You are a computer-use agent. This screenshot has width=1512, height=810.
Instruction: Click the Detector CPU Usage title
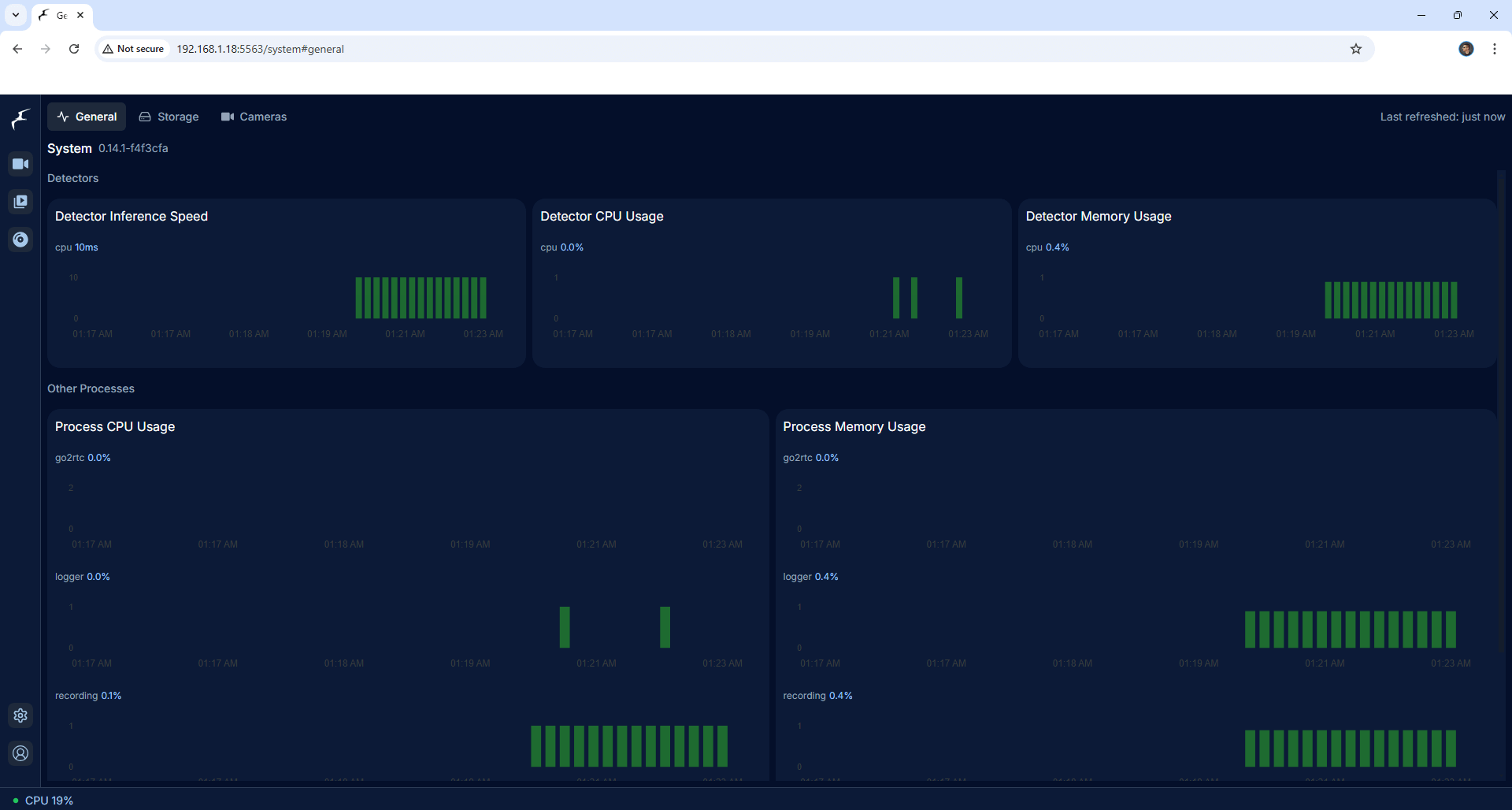coord(602,216)
